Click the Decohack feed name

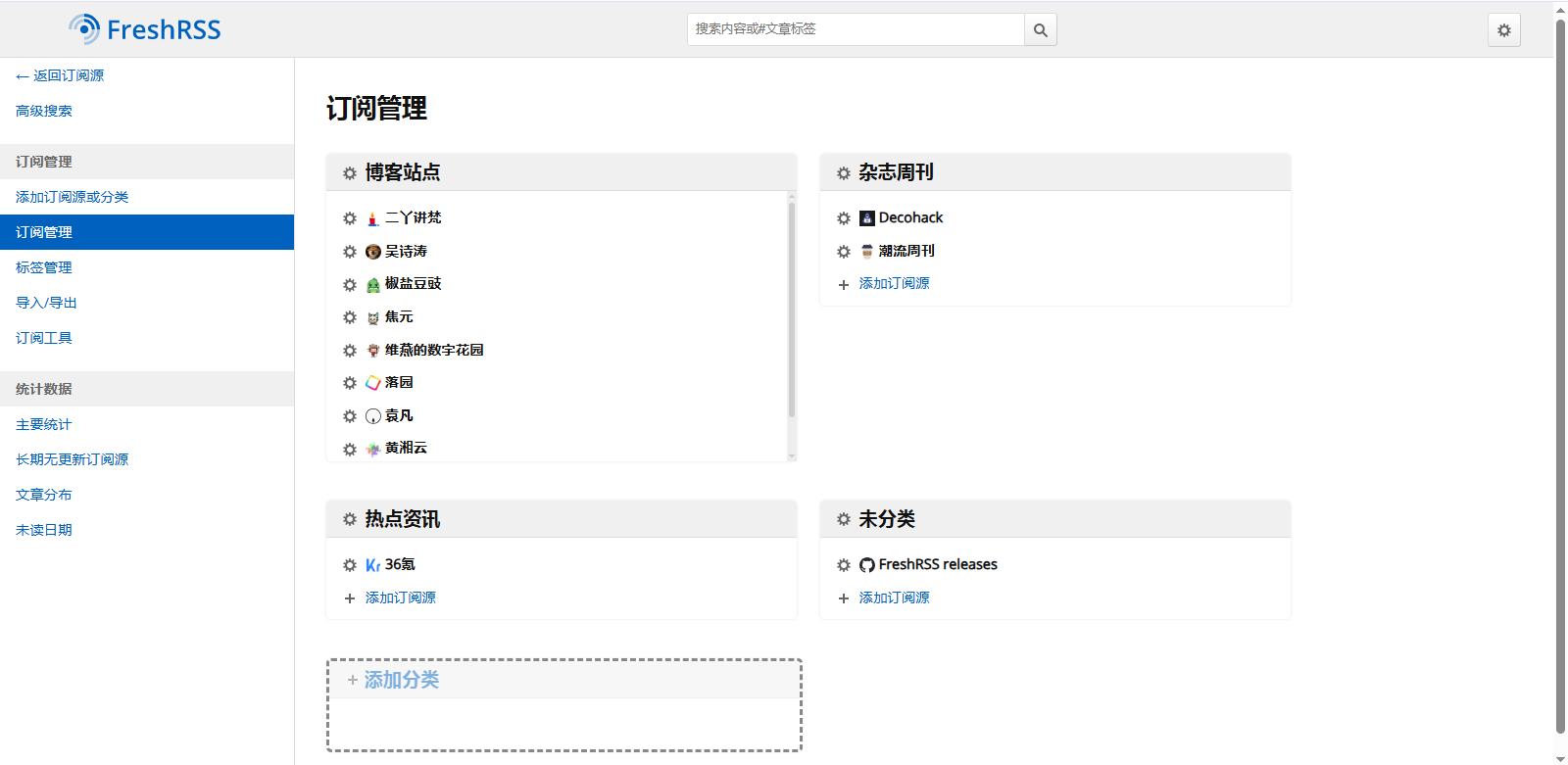910,217
